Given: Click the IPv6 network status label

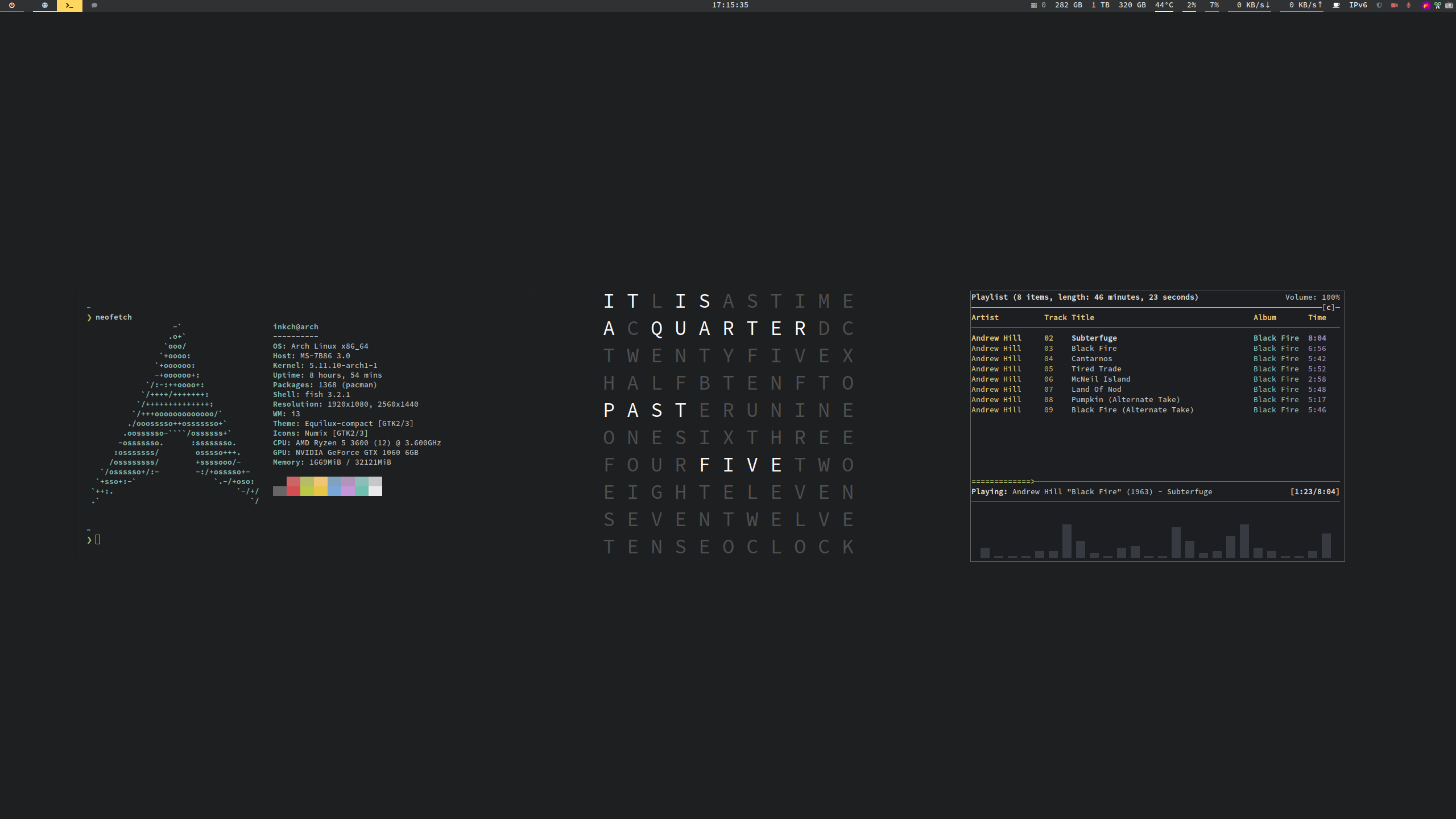Looking at the screenshot, I should [1358, 5].
